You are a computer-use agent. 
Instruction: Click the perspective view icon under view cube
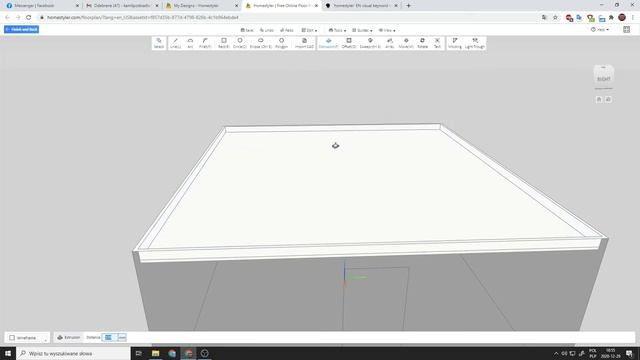tap(608, 99)
